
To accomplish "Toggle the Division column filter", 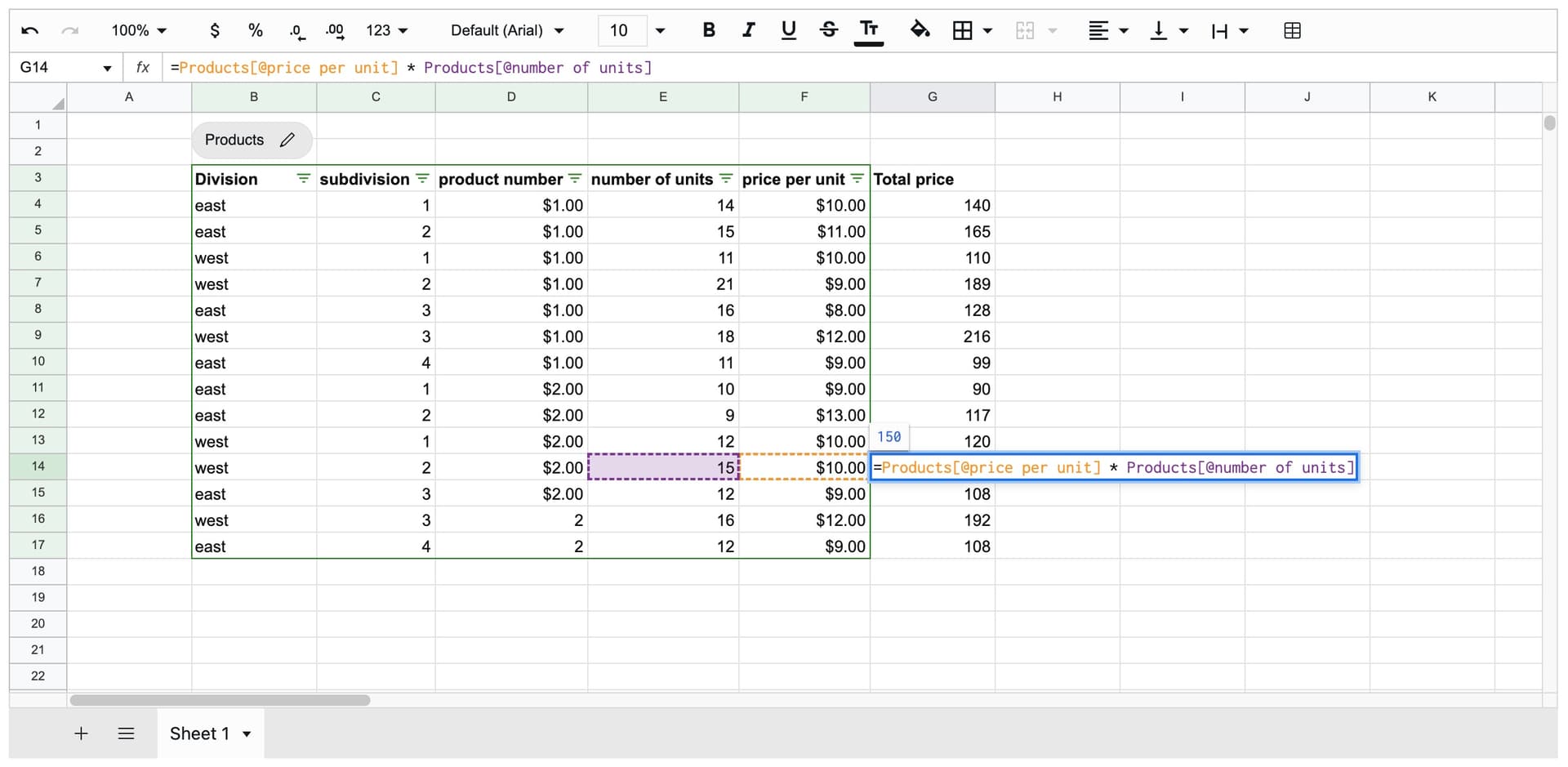I will click(x=303, y=179).
